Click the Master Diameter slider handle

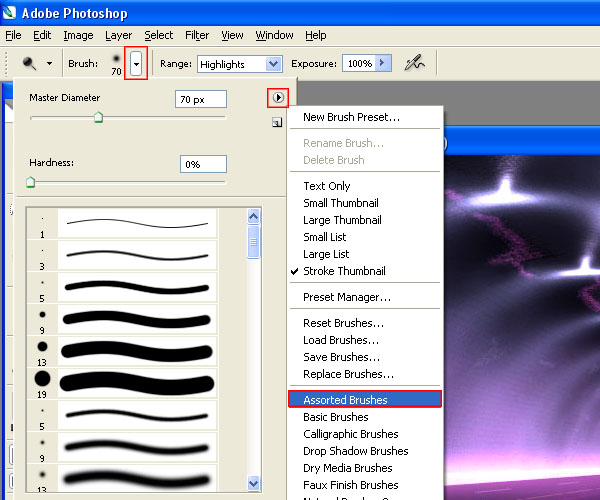coord(98,117)
